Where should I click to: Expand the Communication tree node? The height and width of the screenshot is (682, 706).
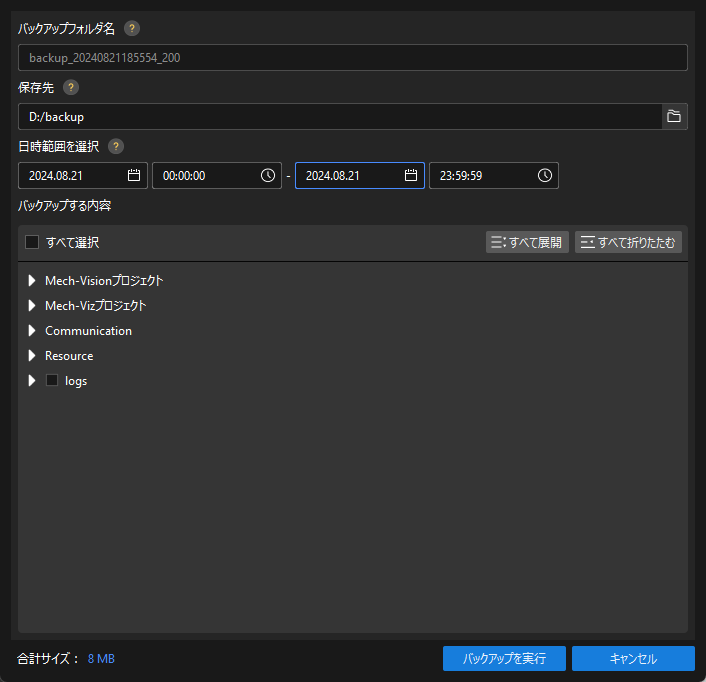coord(32,331)
